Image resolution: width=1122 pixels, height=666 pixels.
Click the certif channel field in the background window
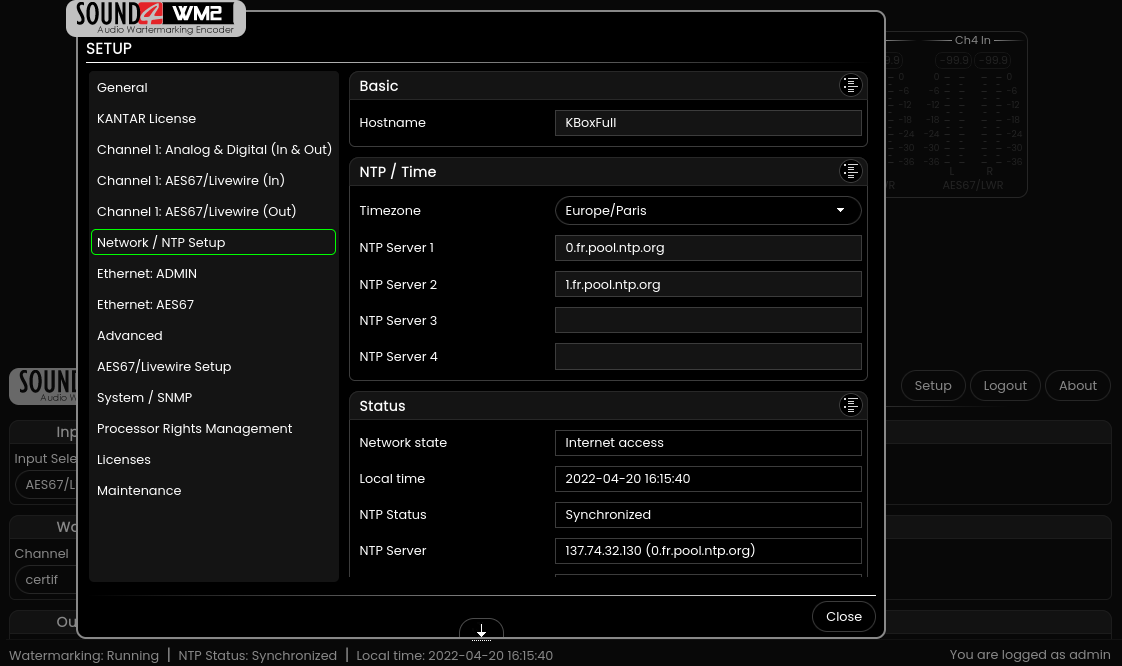click(x=46, y=579)
